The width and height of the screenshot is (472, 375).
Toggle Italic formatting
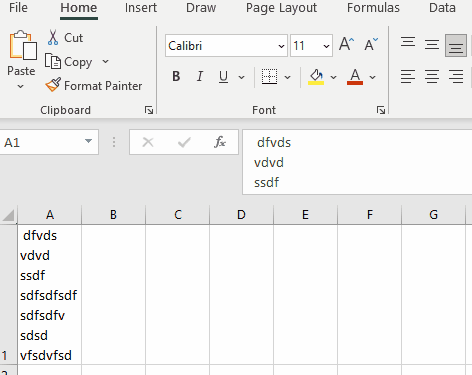coord(199,77)
